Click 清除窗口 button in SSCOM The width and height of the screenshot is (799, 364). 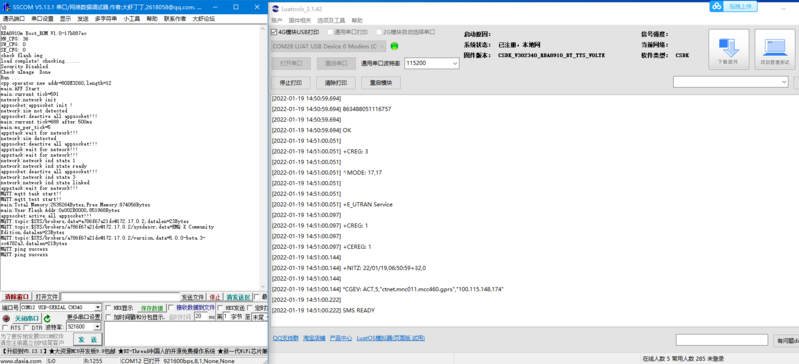pos(17,297)
